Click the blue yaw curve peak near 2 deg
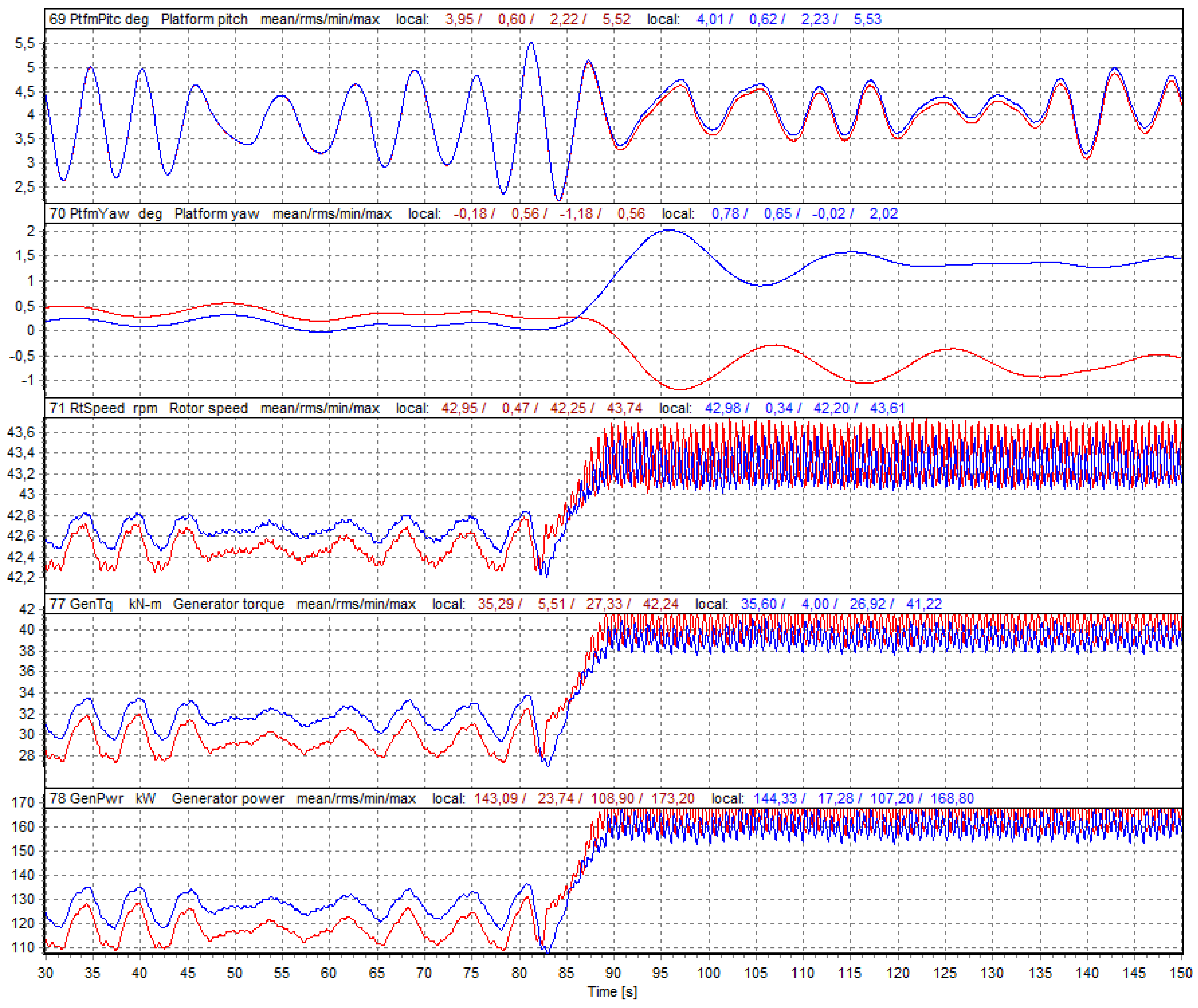The height and width of the screenshot is (1008, 1198). pos(669,231)
